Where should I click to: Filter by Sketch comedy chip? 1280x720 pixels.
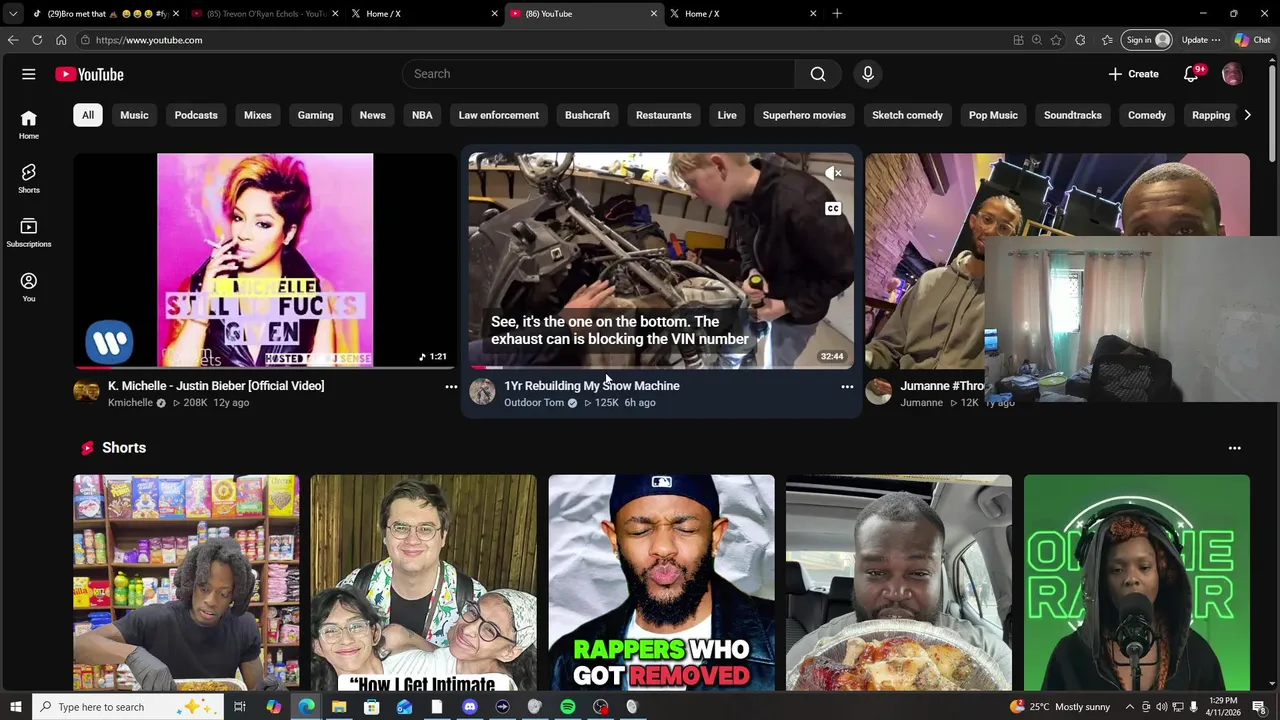point(907,115)
